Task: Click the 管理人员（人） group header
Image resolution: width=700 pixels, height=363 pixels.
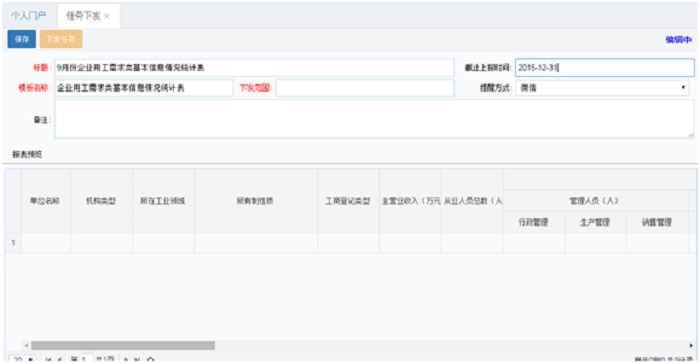Action: click(x=595, y=200)
